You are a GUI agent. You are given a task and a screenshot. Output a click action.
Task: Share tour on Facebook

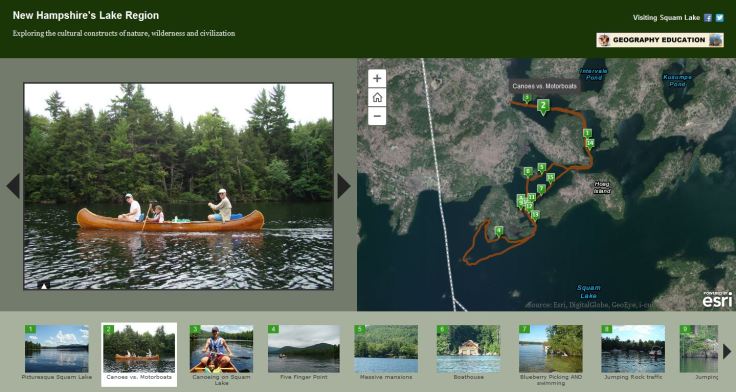pyautogui.click(x=707, y=18)
